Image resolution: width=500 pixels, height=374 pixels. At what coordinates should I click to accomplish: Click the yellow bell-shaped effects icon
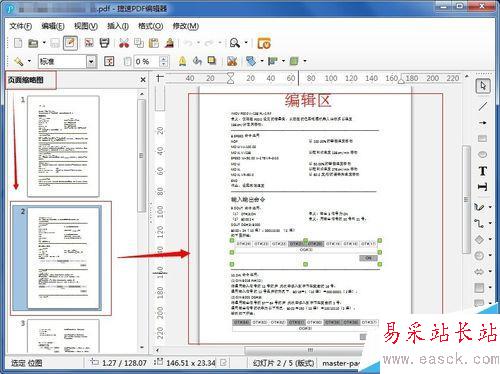point(182,61)
